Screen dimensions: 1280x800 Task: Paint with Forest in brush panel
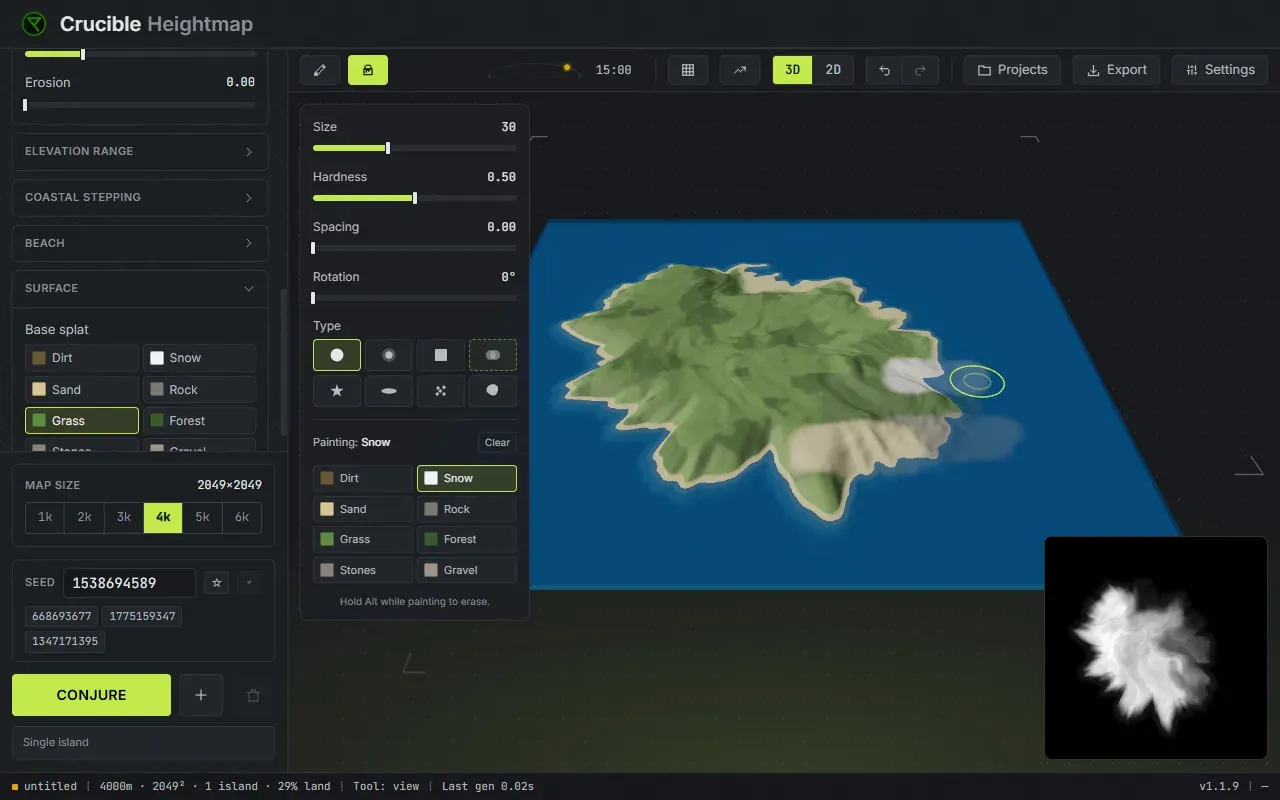(467, 539)
